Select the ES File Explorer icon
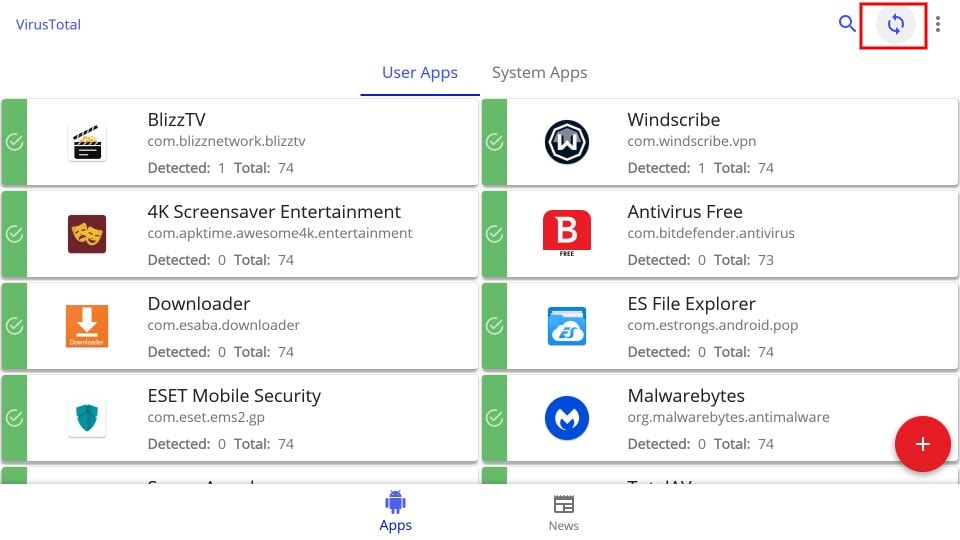The width and height of the screenshot is (960, 540). (x=566, y=326)
